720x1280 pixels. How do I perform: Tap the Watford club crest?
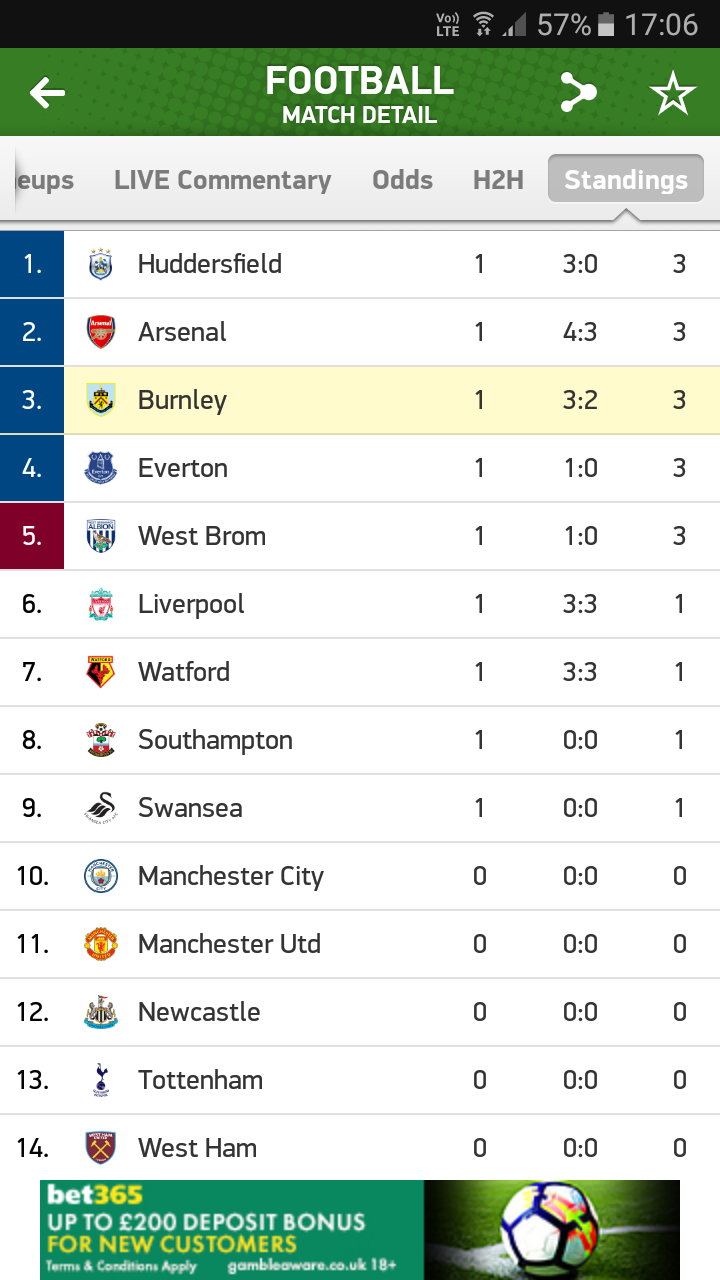[x=101, y=672]
